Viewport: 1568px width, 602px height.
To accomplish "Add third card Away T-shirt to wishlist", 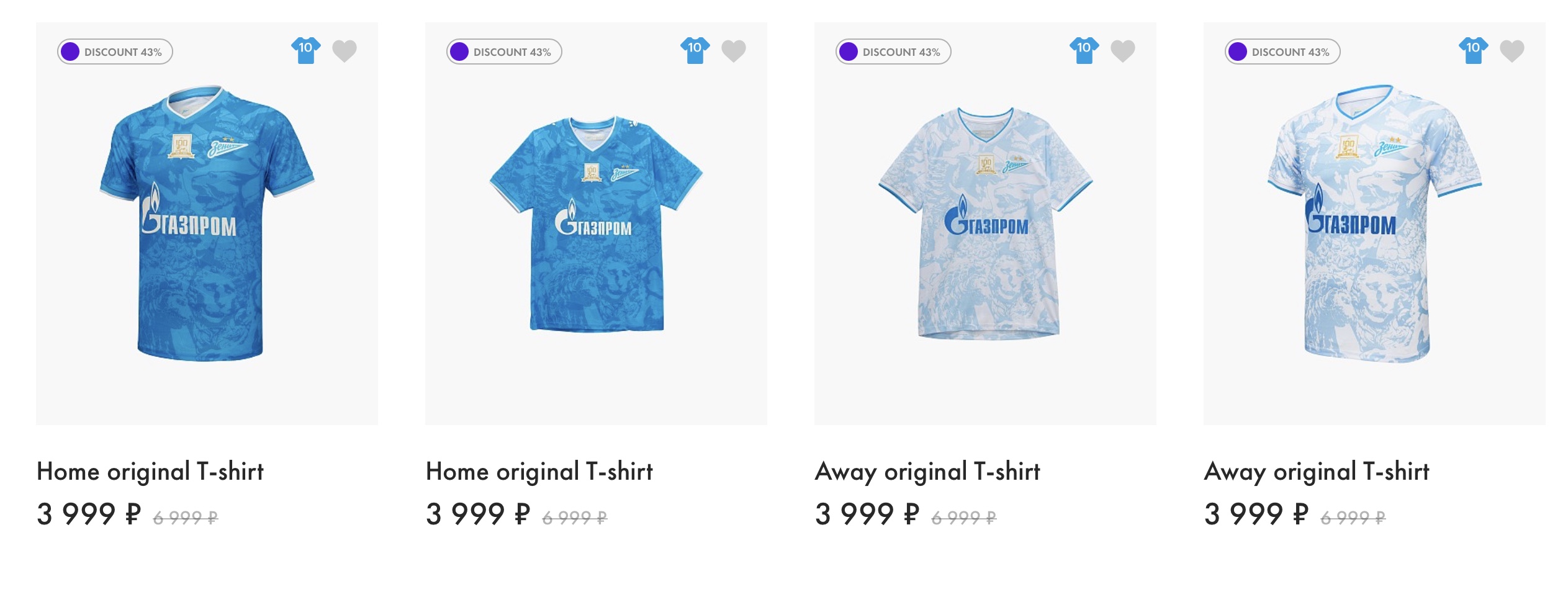I will tap(1123, 51).
